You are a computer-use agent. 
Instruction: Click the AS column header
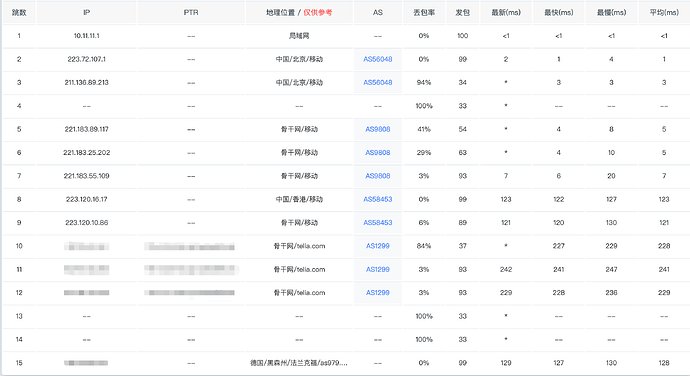pos(378,12)
